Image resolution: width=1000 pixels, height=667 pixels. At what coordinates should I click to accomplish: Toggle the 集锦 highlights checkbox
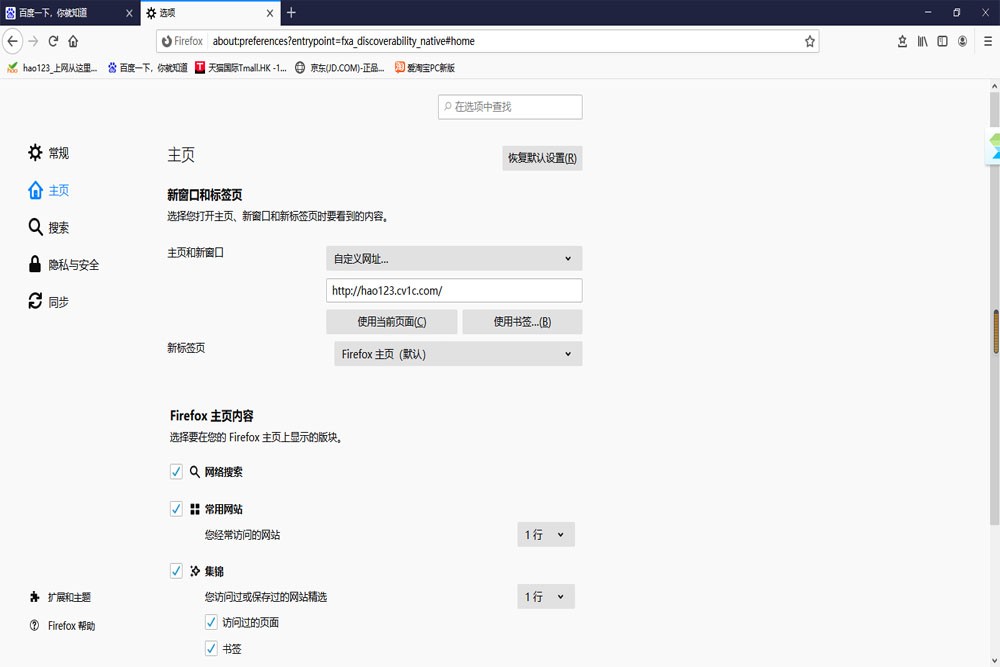[x=176, y=571]
